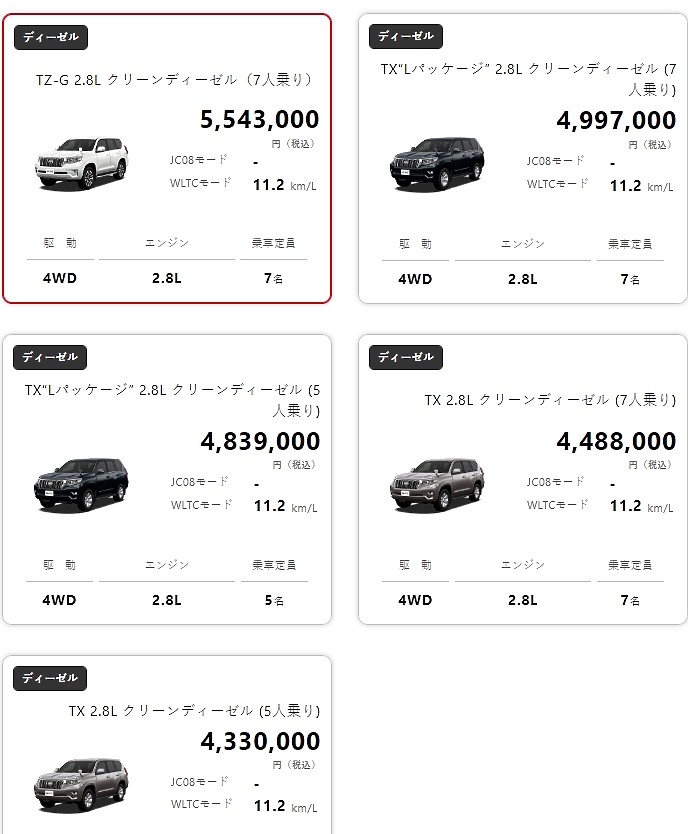The width and height of the screenshot is (688, 834).
Task: Select the white TZ-G Land Cruiser thumbnail
Action: pyautogui.click(x=82, y=163)
